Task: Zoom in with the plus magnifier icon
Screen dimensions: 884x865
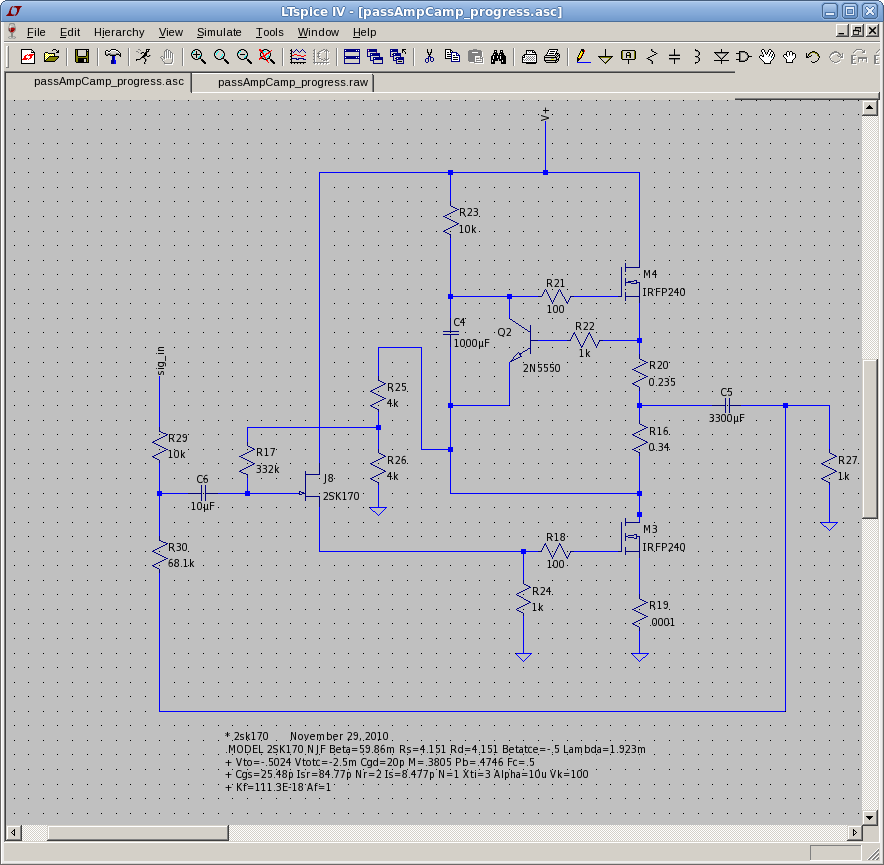Action: (198, 56)
